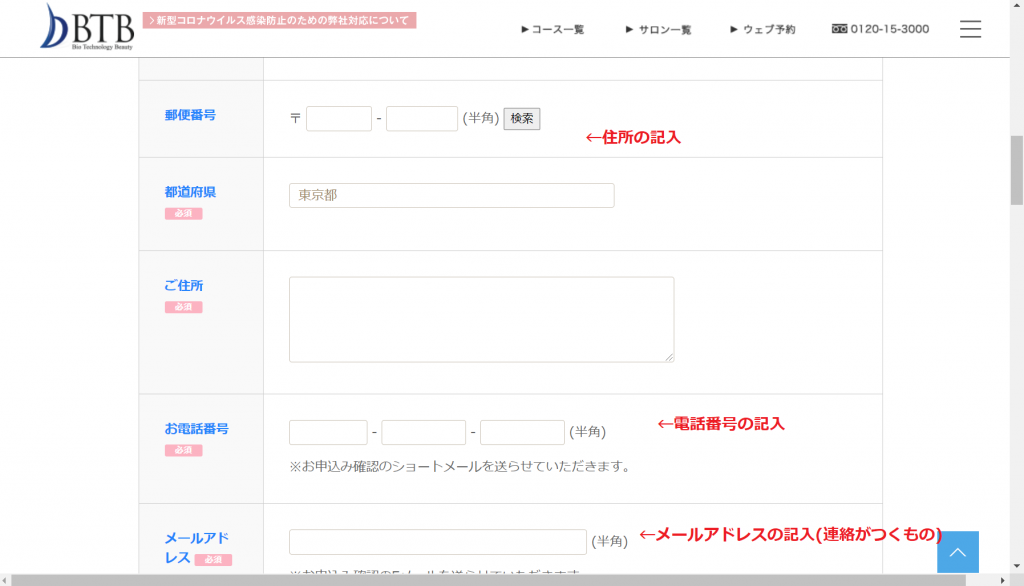Click the メールアドレス email input field

point(437,541)
